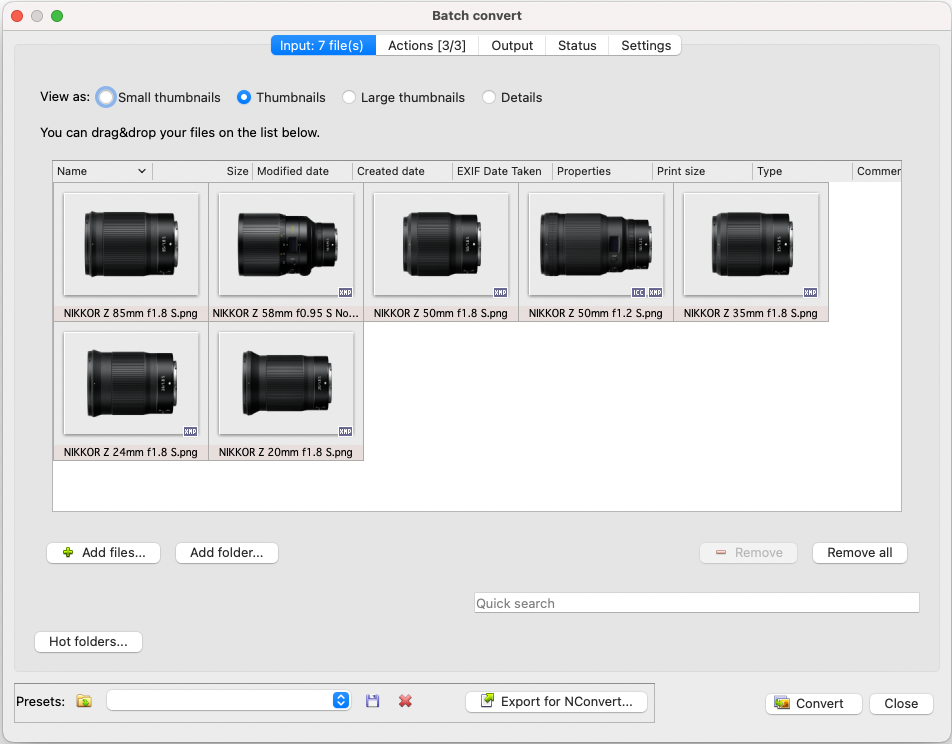The width and height of the screenshot is (952, 744).
Task: Click XMP badge on 20mm f1.8 thumbnail
Action: 345,431
